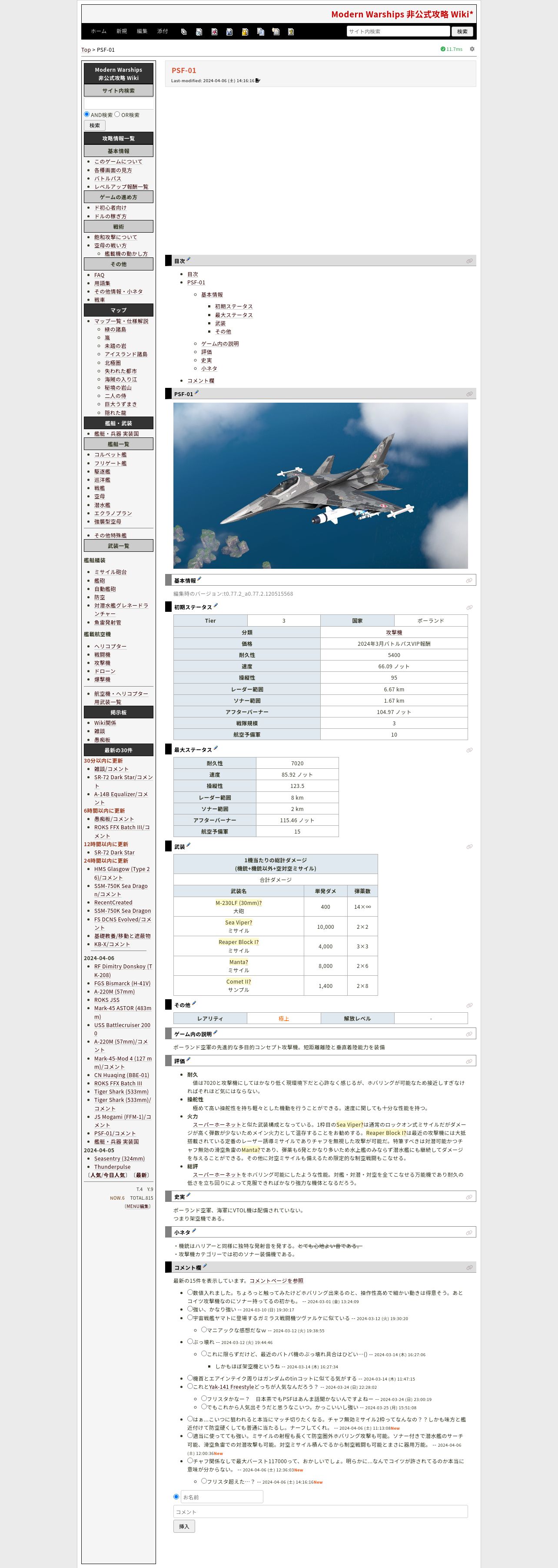The width and height of the screenshot is (558, 1568).
Task: Click the 添付 menu item
Action: click(163, 31)
